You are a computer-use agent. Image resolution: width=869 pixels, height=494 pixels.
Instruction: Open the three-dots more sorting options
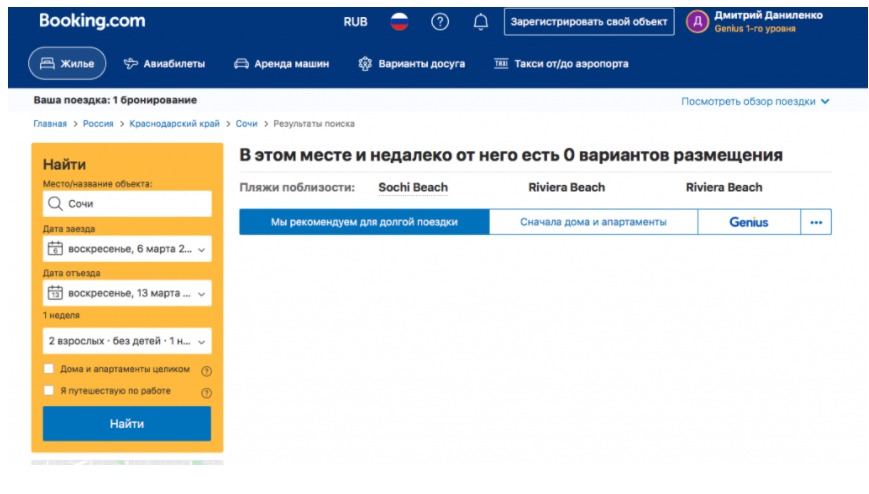coord(816,222)
